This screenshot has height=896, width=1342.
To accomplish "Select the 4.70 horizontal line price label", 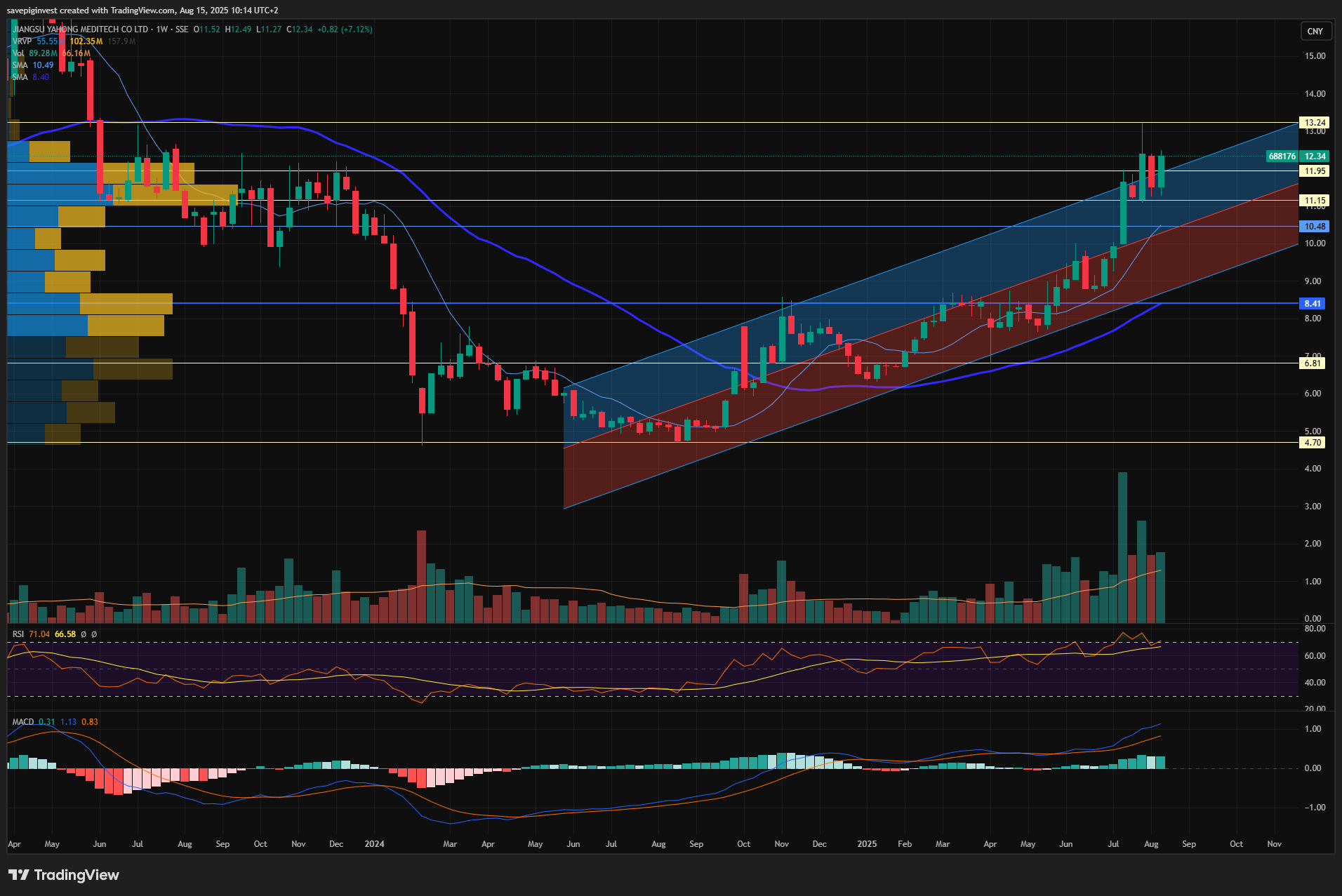I will pyautogui.click(x=1313, y=443).
